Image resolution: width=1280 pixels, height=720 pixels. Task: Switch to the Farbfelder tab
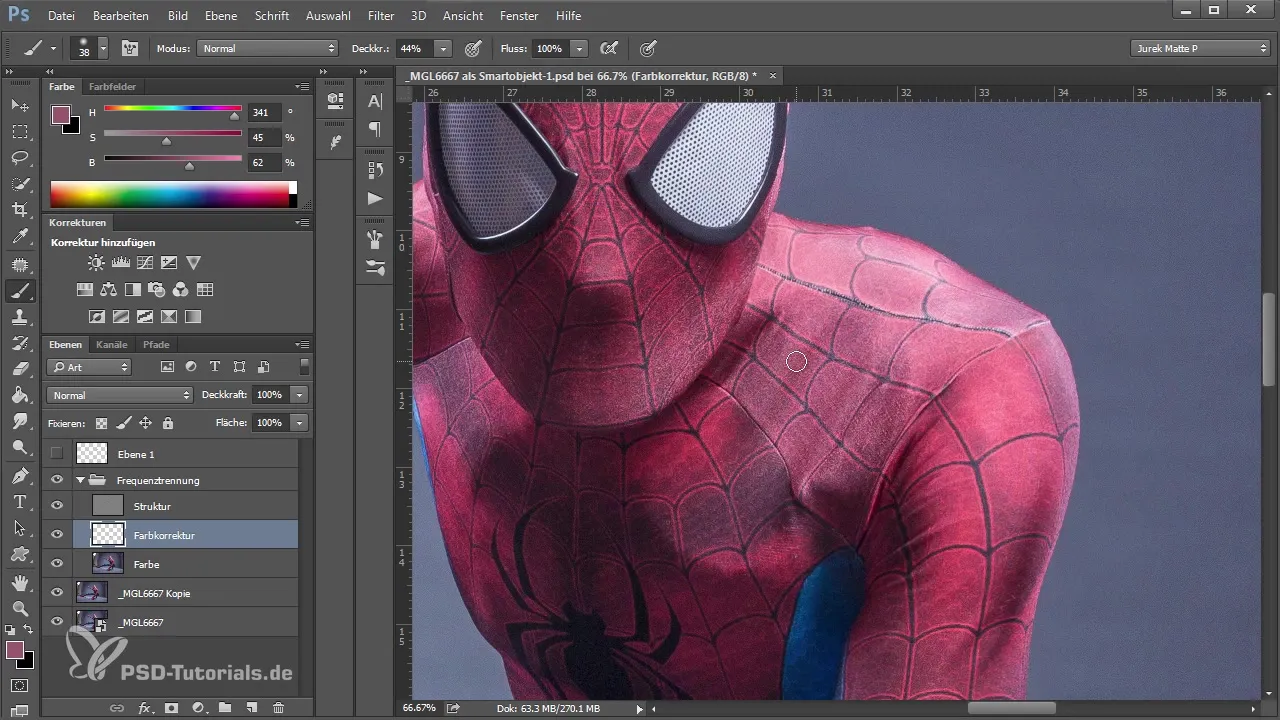[x=112, y=87]
